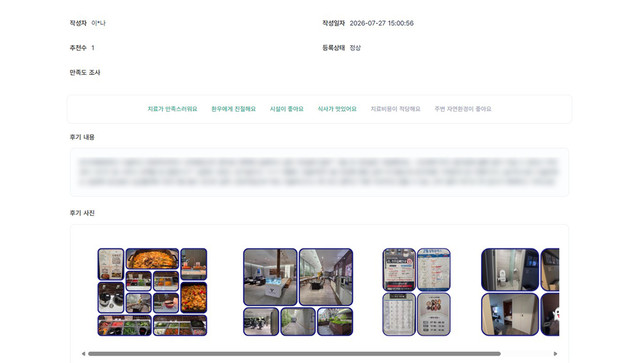Toggle the 환우에게 친절해요 satisfaction tag

[x=233, y=109]
